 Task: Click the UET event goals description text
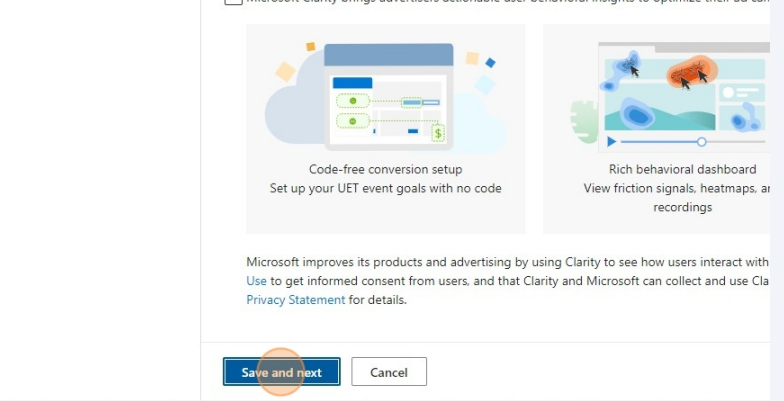pos(386,188)
